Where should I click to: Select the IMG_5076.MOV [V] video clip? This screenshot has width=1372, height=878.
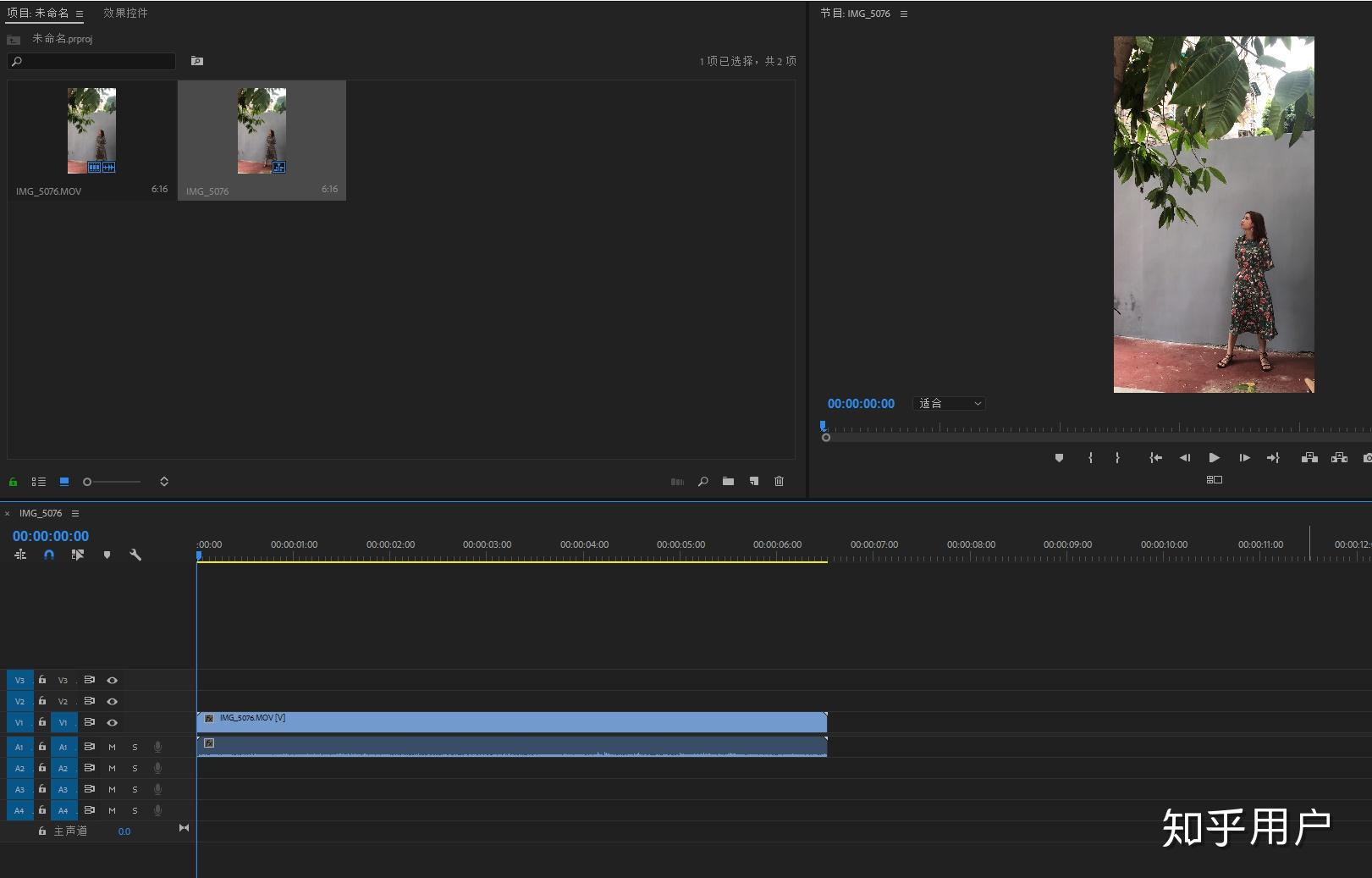512,722
